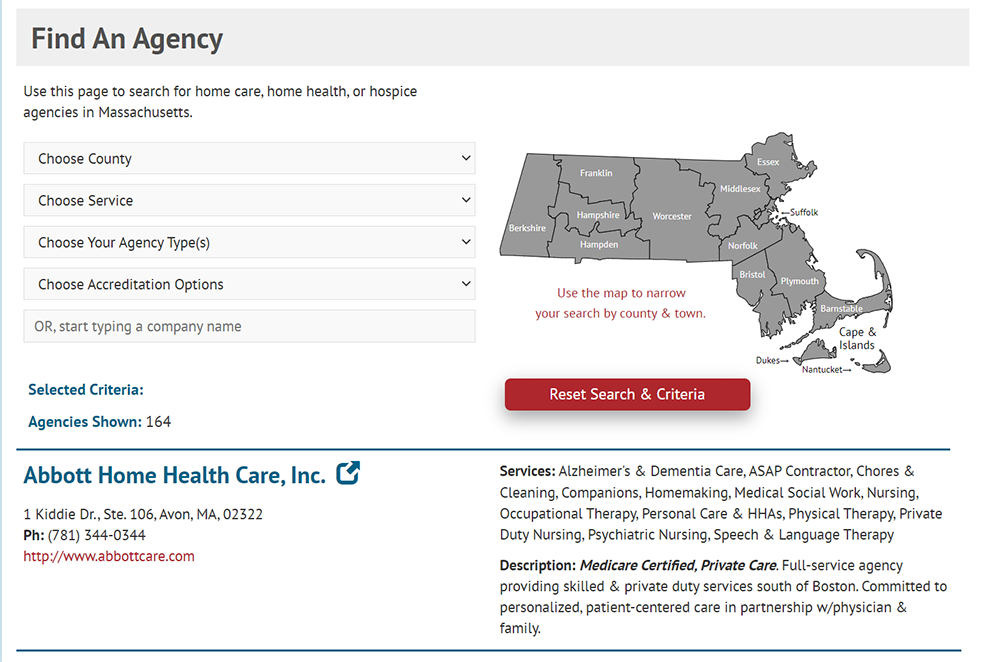
Task: Select Essex county on the map
Action: tap(768, 161)
